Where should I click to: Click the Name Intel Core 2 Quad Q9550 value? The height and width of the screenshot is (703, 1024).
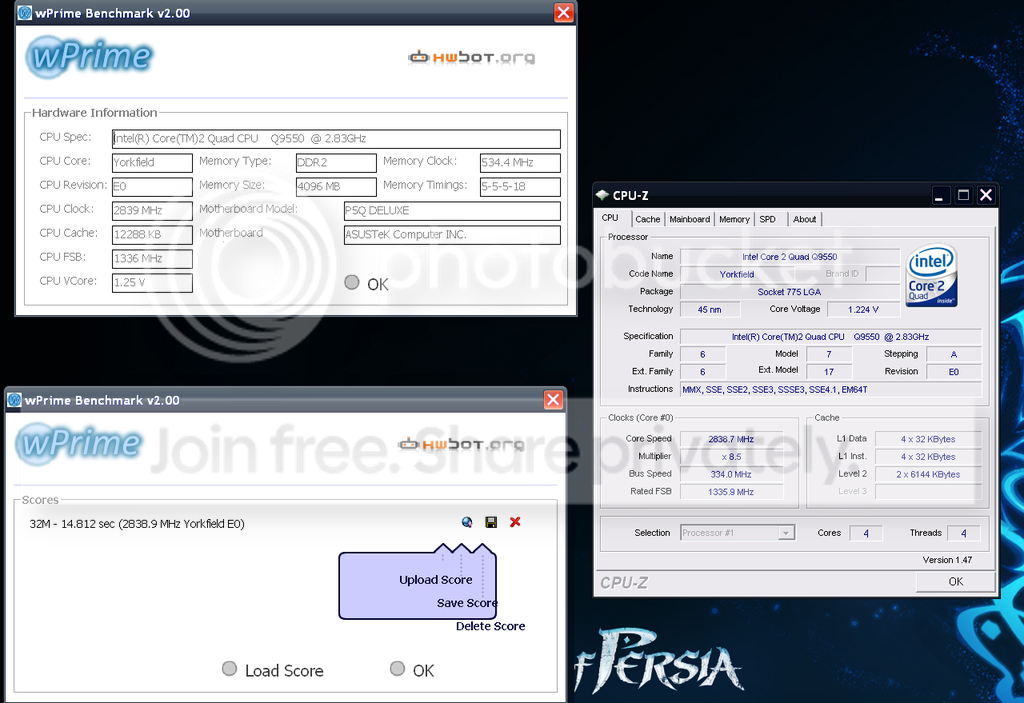click(x=790, y=257)
